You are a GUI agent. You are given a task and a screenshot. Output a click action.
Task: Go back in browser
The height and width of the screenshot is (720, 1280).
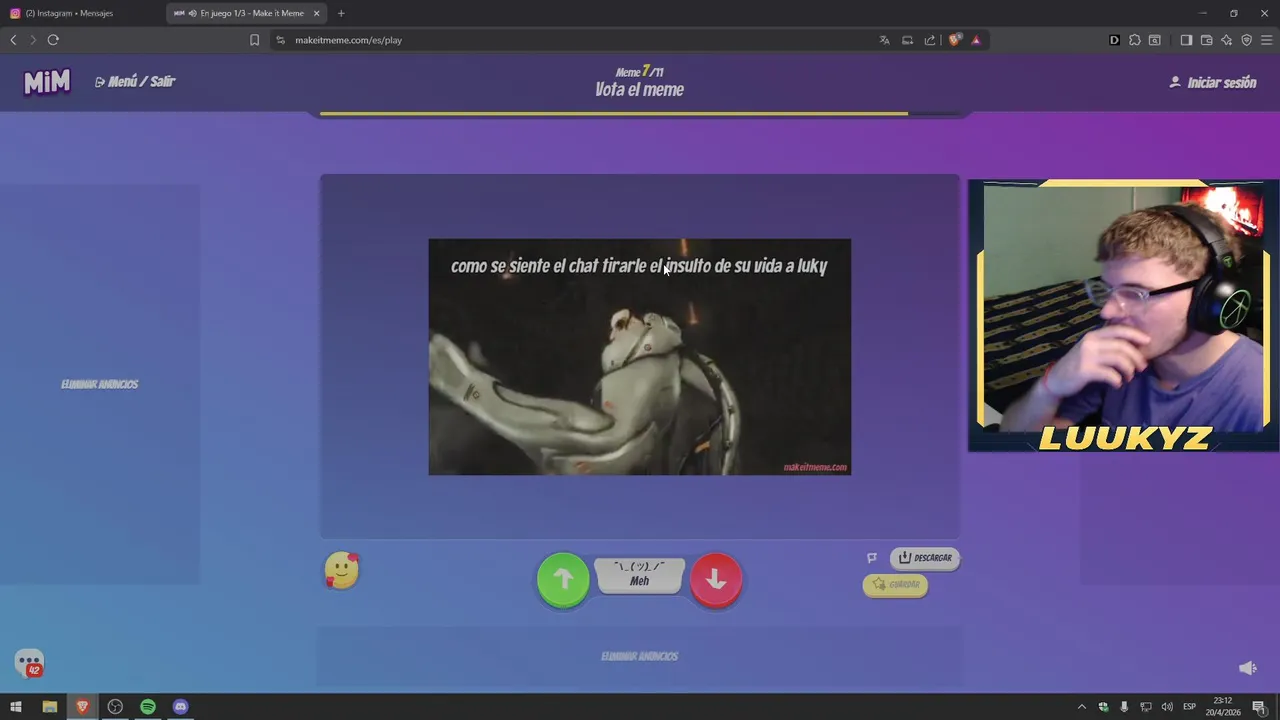[13, 40]
